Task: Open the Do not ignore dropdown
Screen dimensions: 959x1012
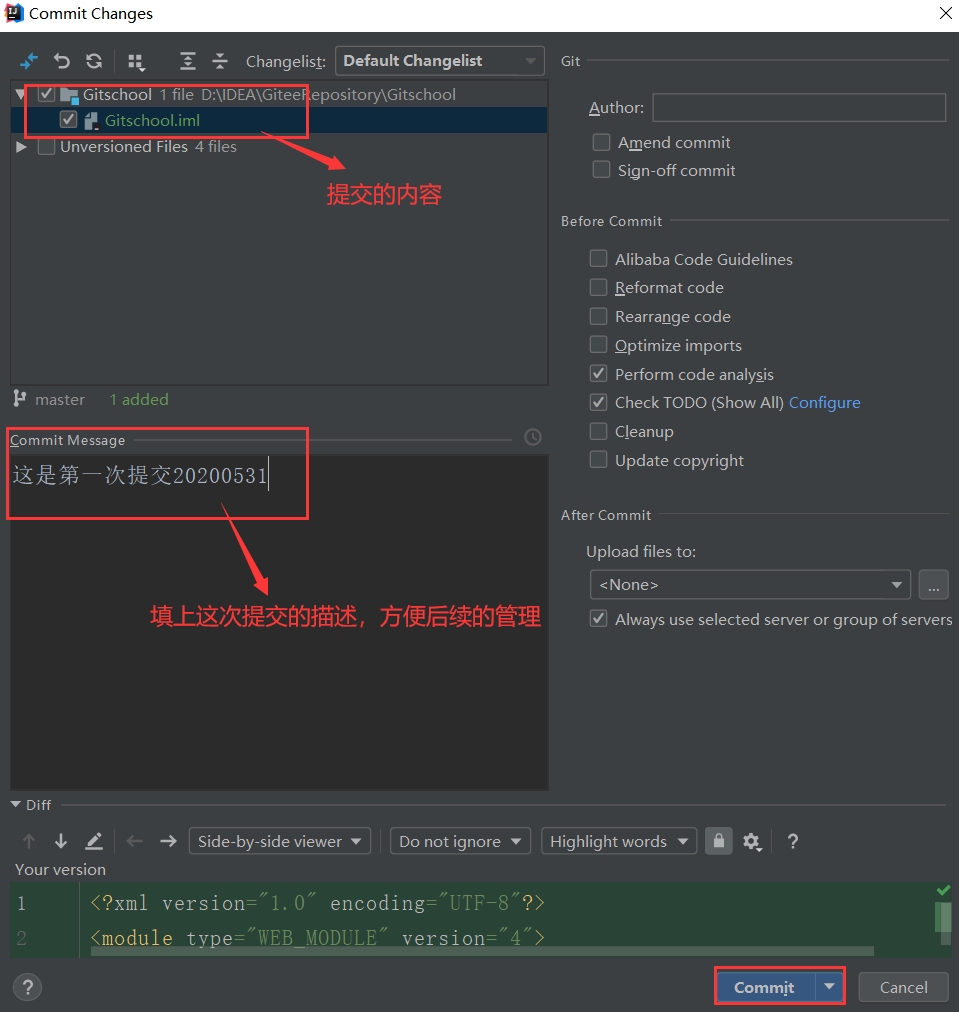Action: 460,842
